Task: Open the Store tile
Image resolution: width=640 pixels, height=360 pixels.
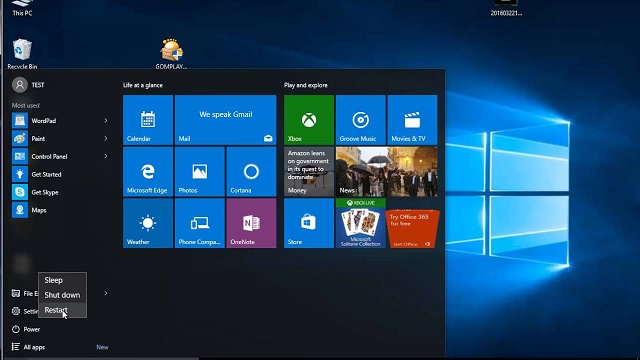Action: (x=309, y=223)
